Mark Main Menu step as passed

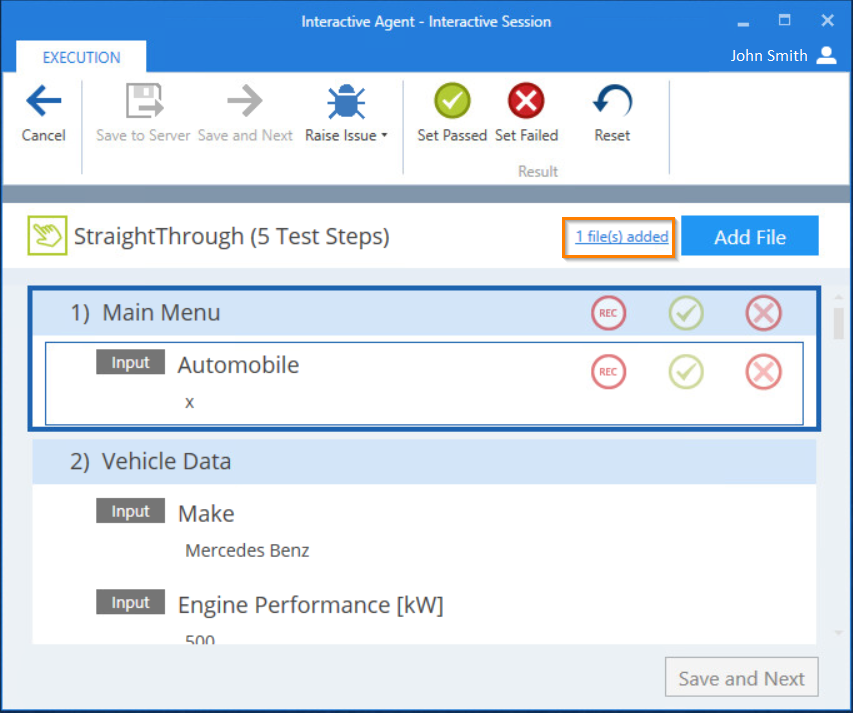point(686,313)
